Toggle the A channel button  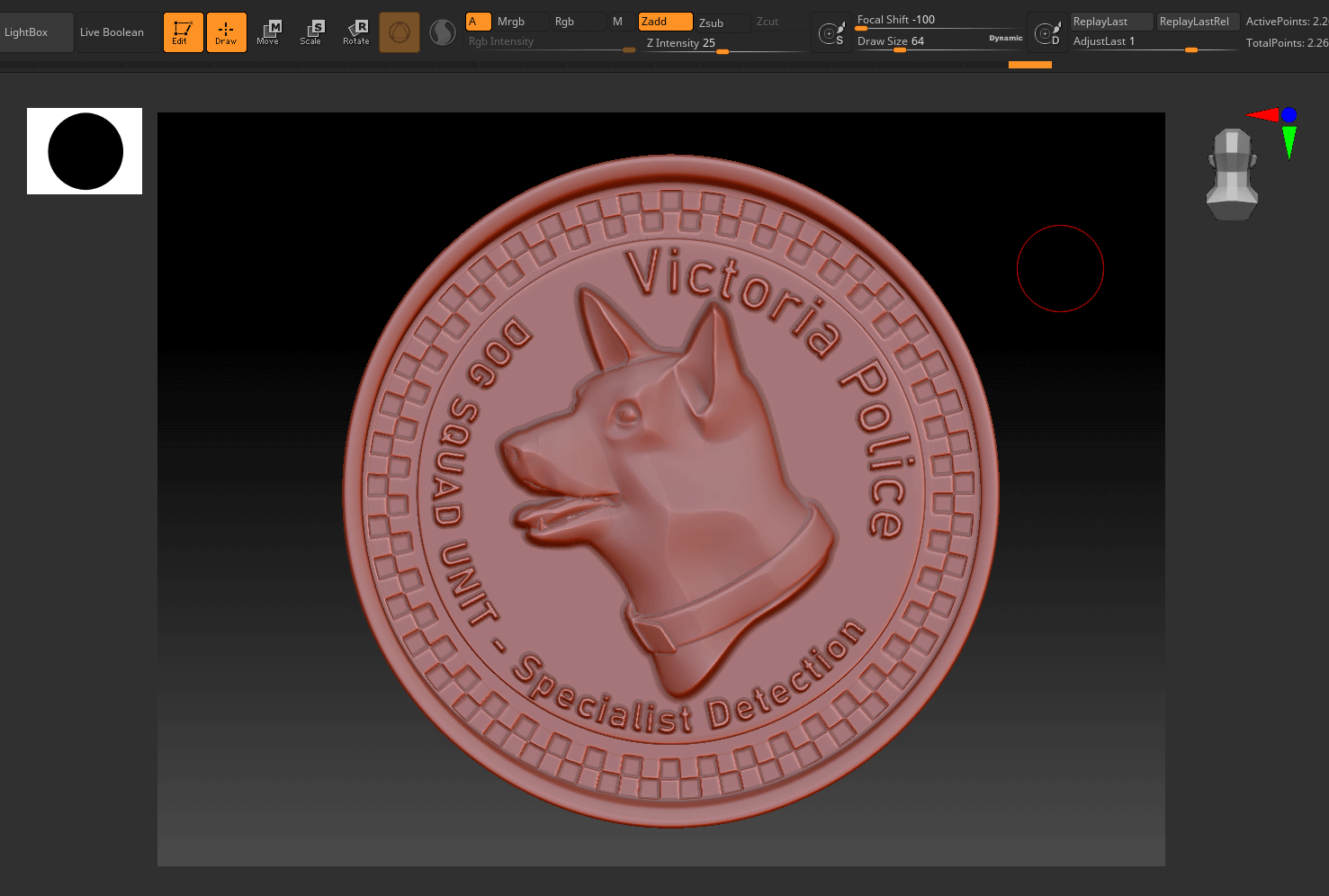[x=478, y=22]
